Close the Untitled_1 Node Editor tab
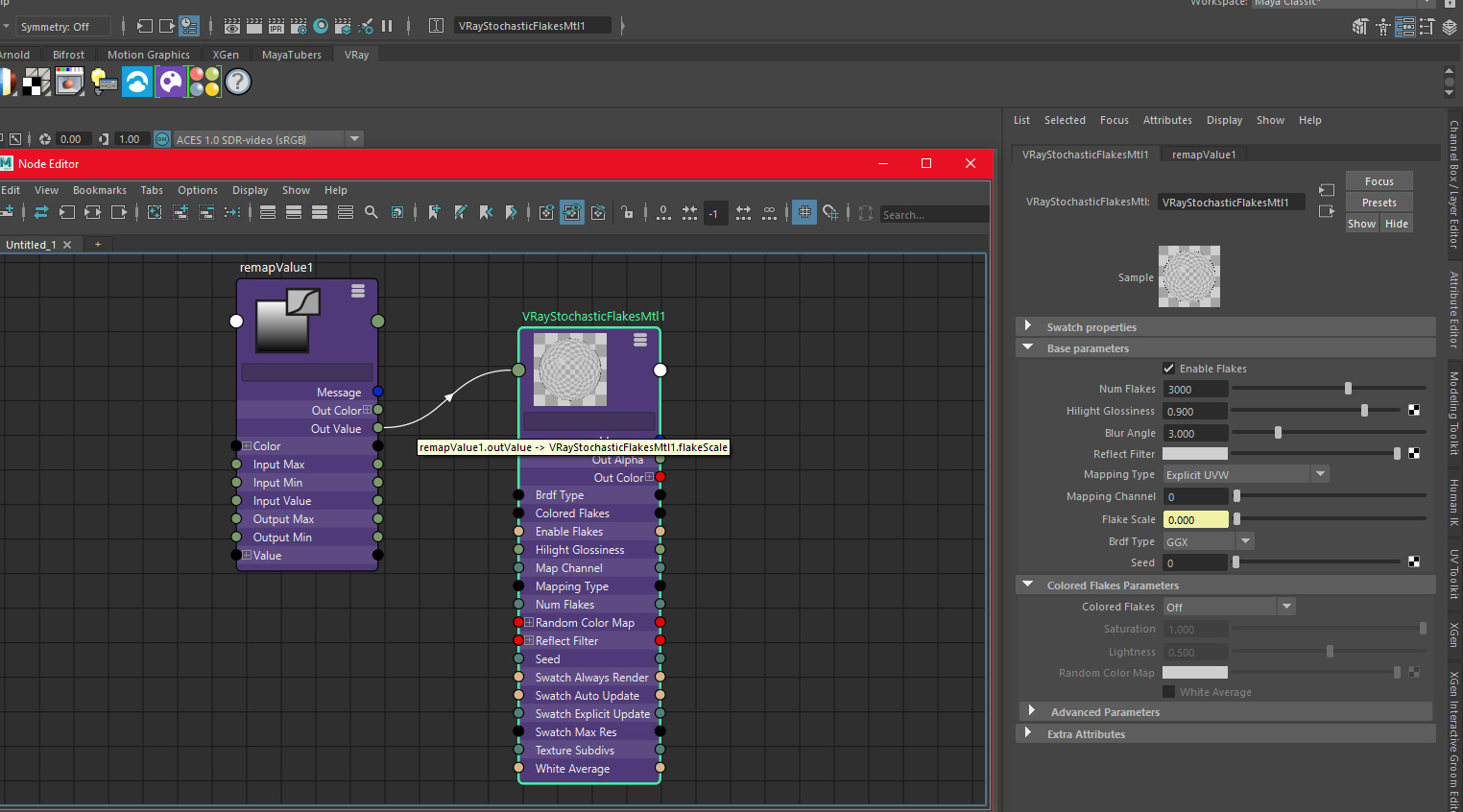1463x812 pixels. 67,245
